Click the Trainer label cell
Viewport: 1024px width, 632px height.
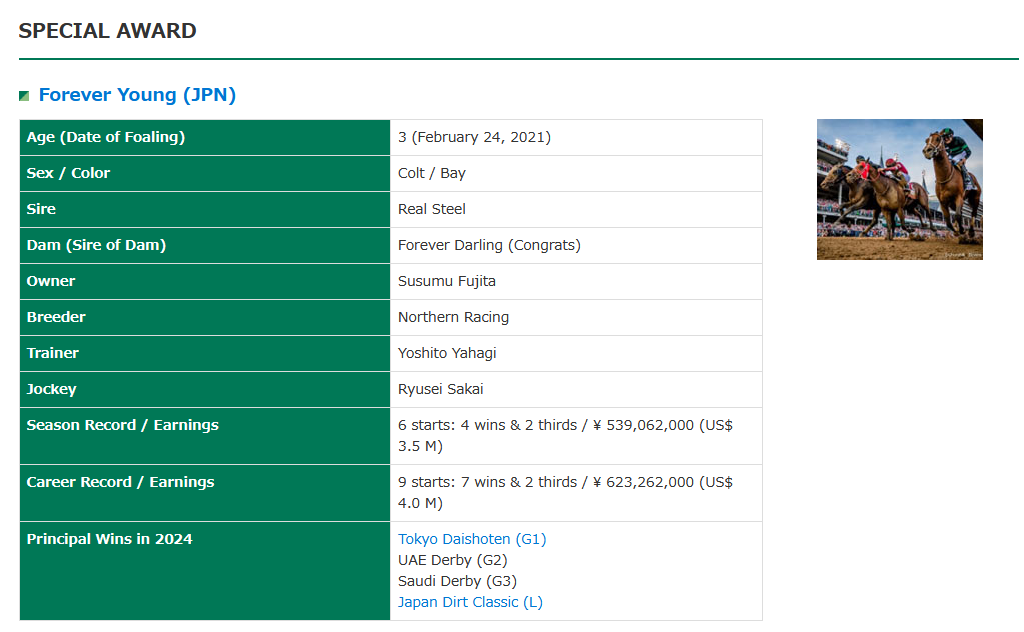click(x=205, y=353)
